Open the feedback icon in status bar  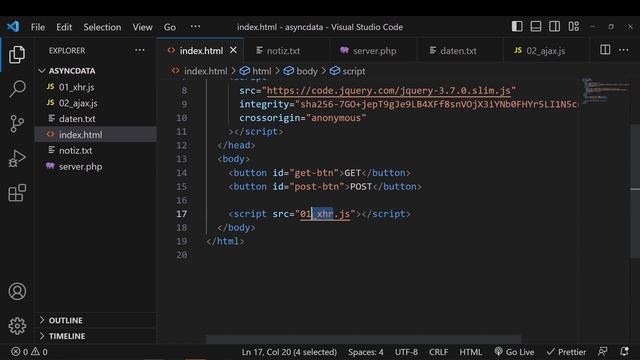(602, 352)
